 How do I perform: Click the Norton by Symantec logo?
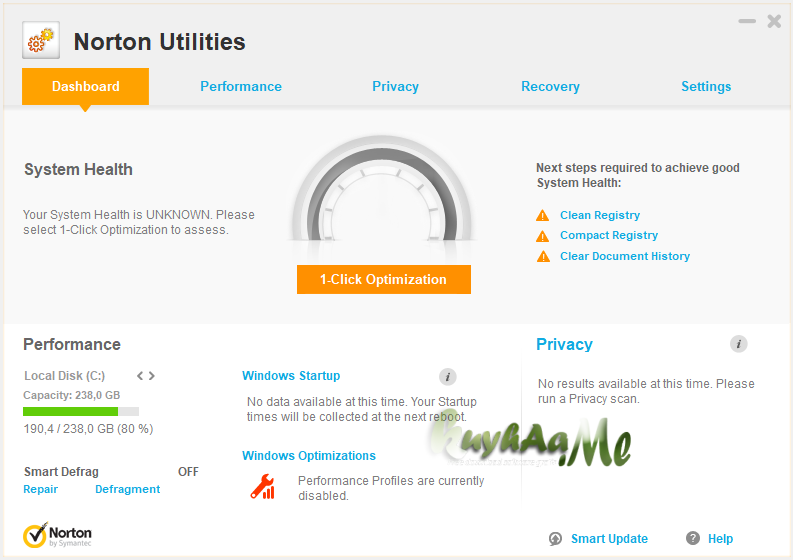coord(57,535)
